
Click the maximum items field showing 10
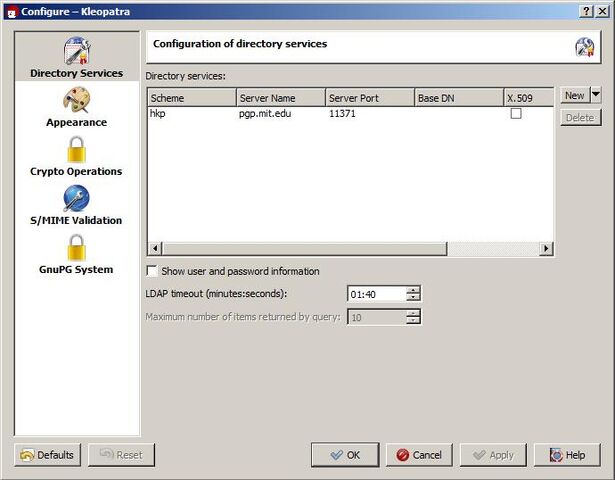(x=377, y=317)
